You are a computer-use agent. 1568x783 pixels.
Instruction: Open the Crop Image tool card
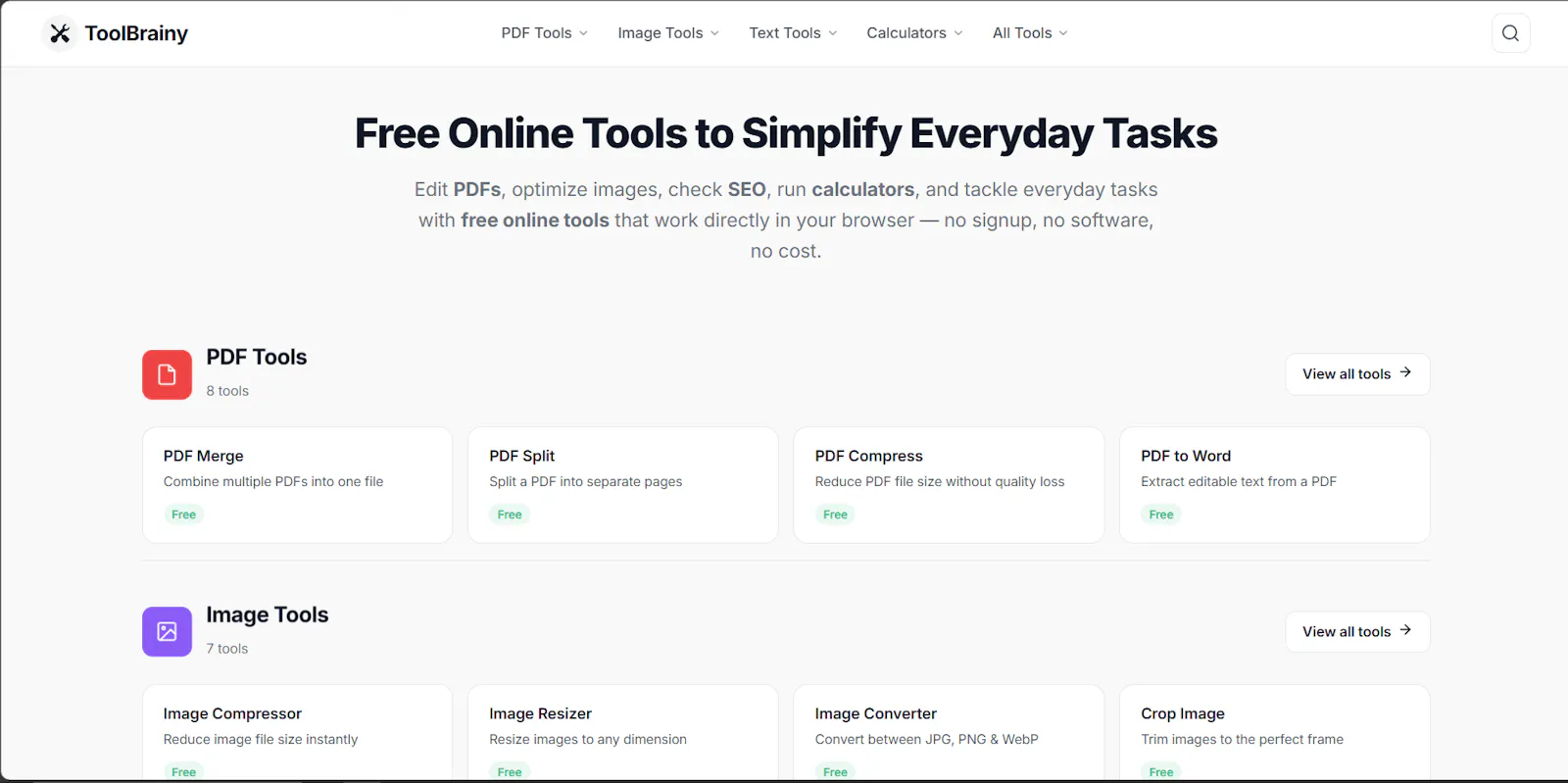[x=1275, y=733]
